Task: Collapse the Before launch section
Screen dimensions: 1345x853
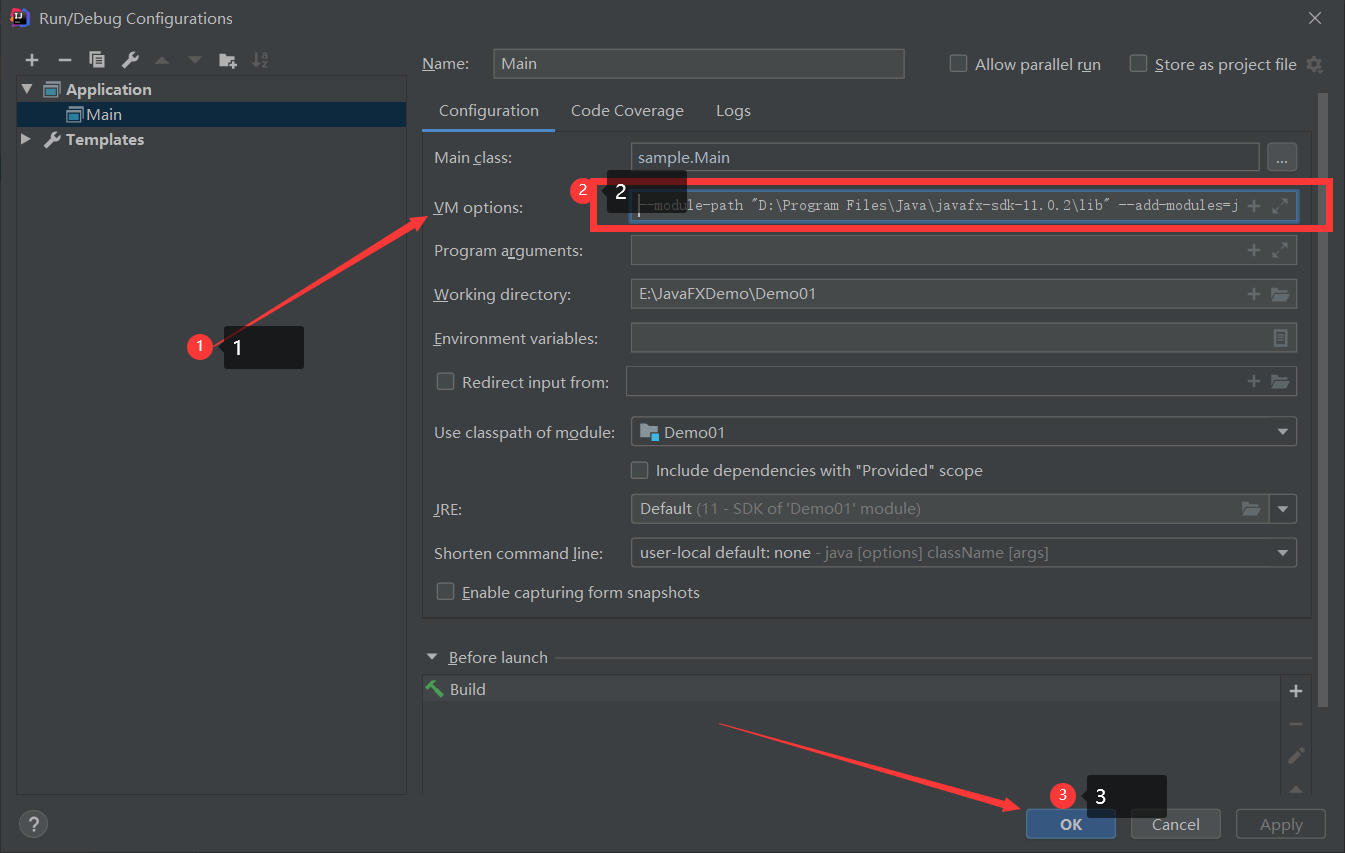Action: pos(432,657)
